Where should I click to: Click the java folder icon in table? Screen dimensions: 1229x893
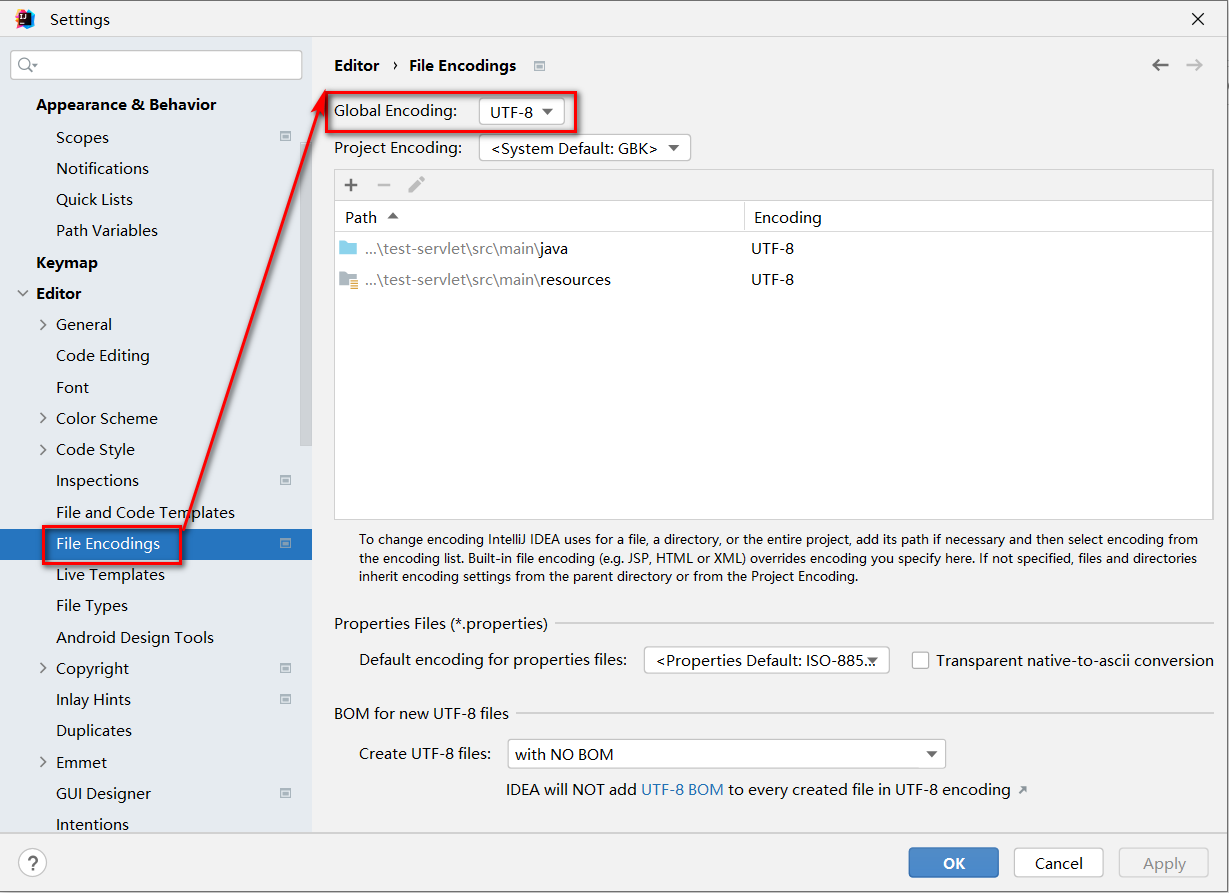[348, 248]
